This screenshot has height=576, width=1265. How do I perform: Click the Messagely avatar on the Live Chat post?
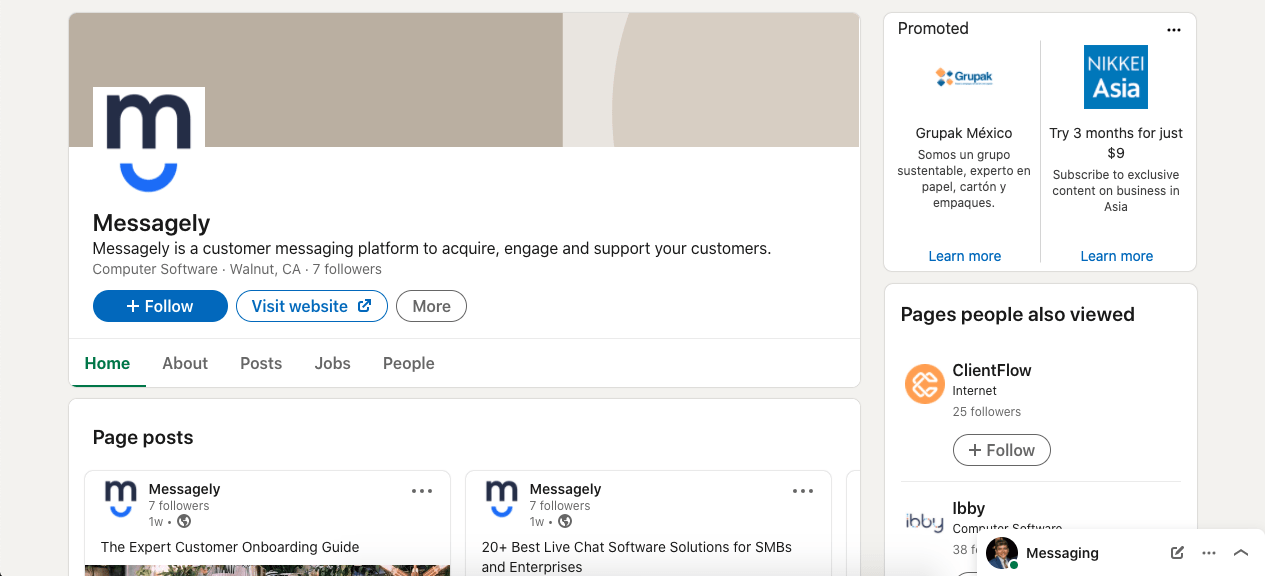(x=501, y=499)
